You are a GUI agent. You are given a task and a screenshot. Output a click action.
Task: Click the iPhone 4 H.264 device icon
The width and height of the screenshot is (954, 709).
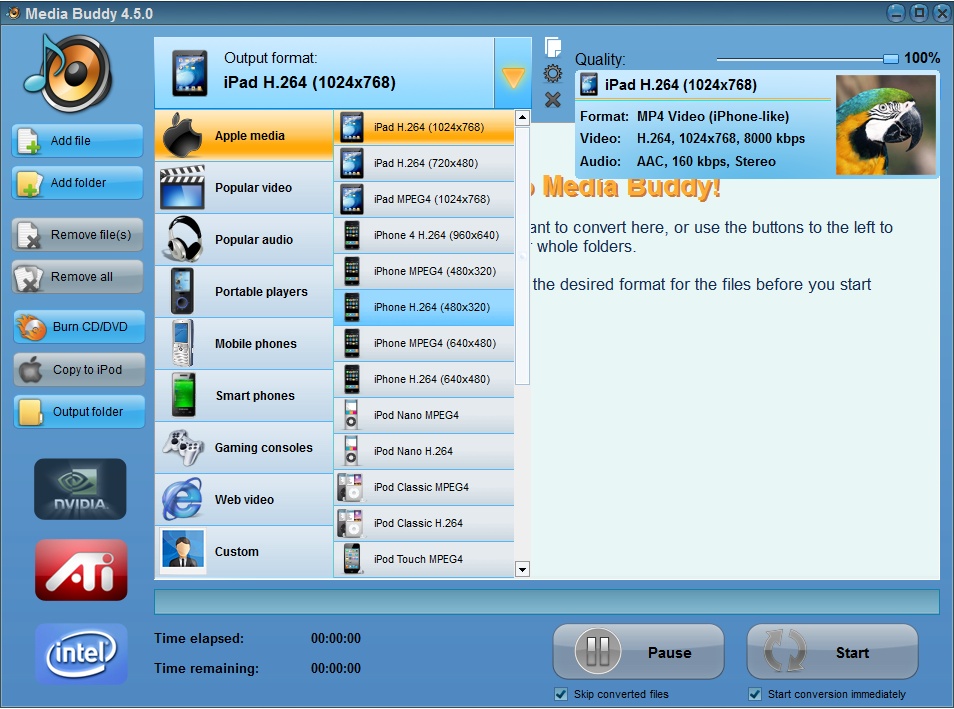352,235
